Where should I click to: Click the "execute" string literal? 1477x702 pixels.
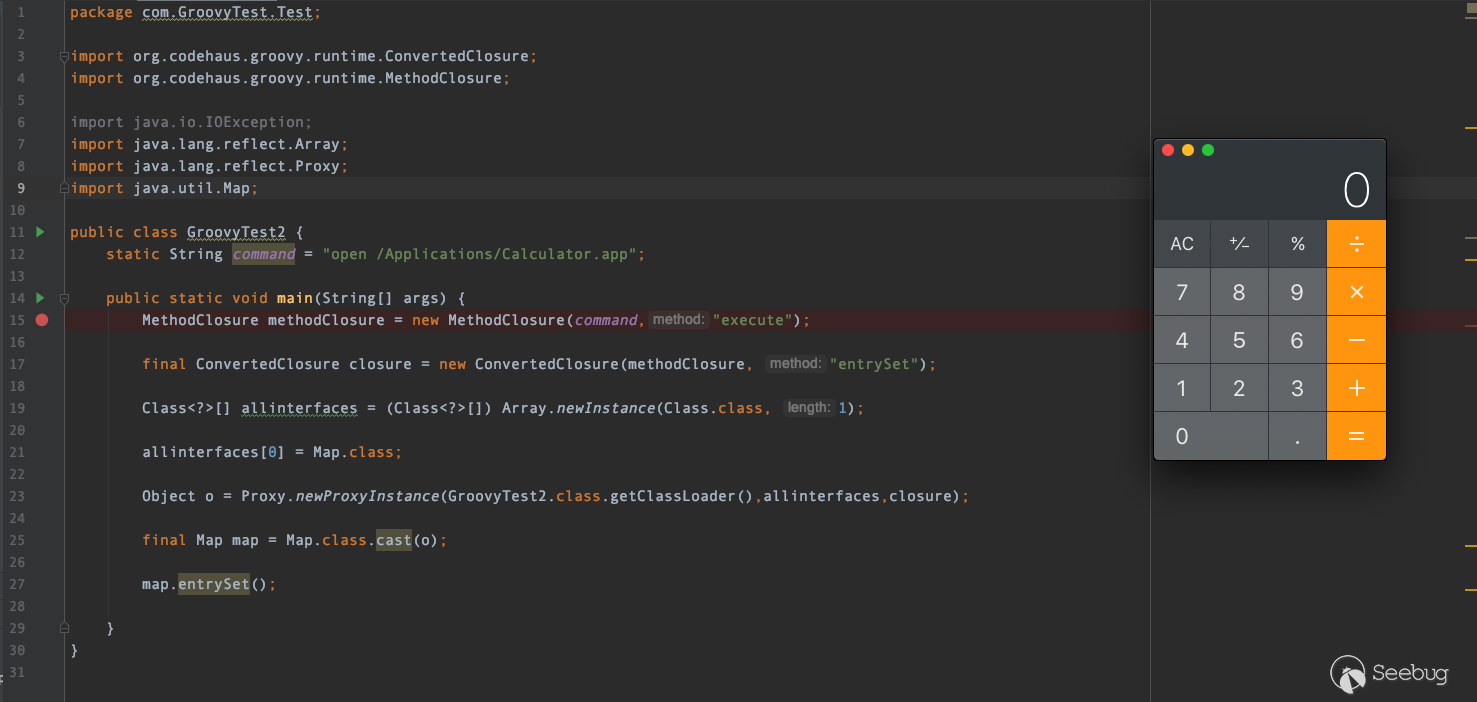[755, 320]
